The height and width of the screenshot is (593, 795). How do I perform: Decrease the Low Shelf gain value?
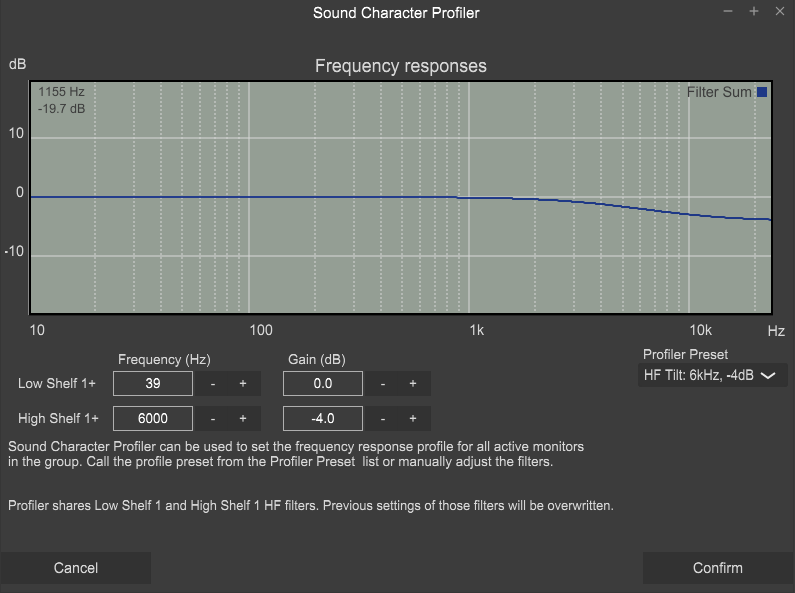click(x=382, y=384)
